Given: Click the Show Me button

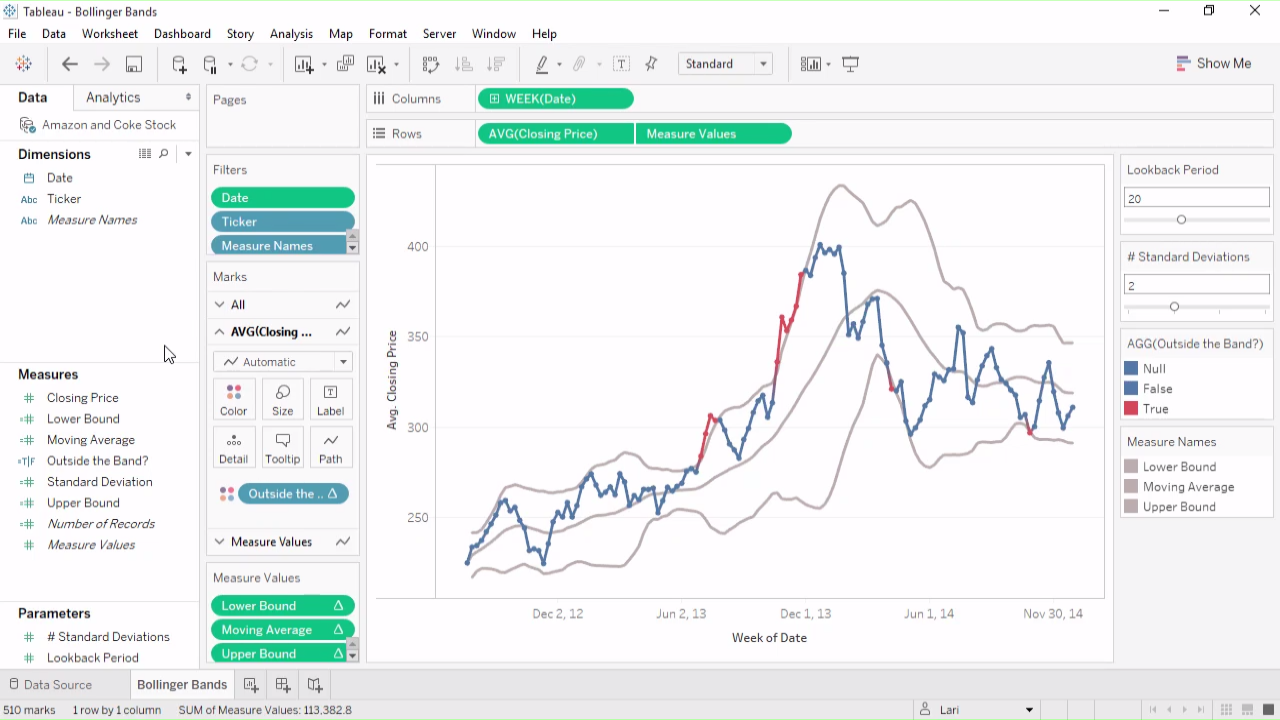Looking at the screenshot, I should click(1214, 63).
